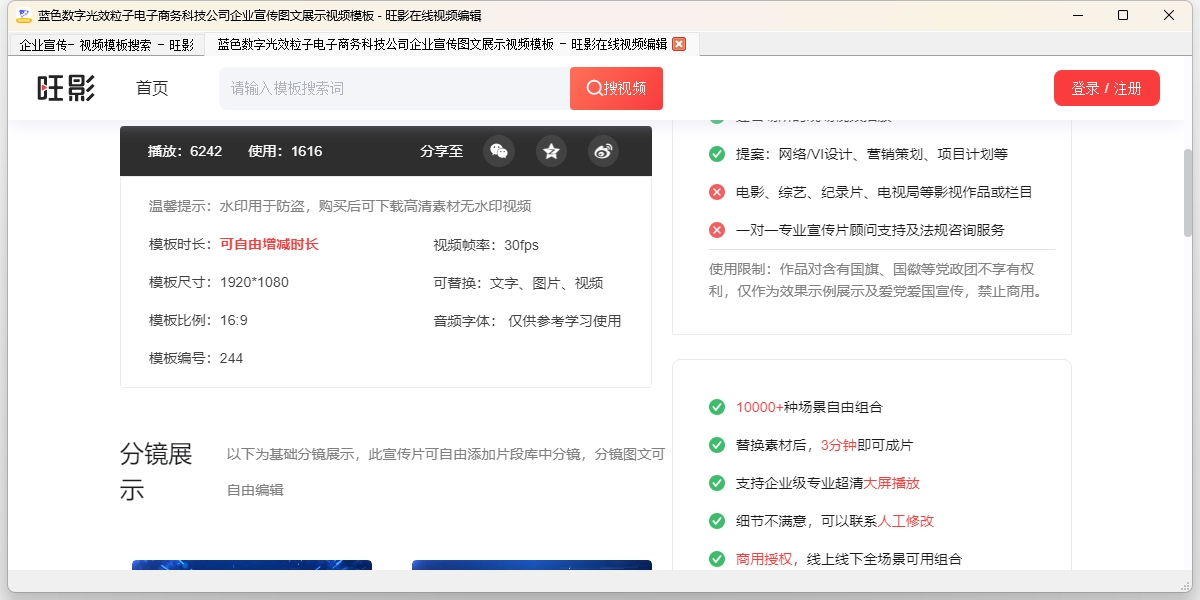Click 温馨提示 watermark notice text
Screen dimensions: 1200x600
[340, 207]
